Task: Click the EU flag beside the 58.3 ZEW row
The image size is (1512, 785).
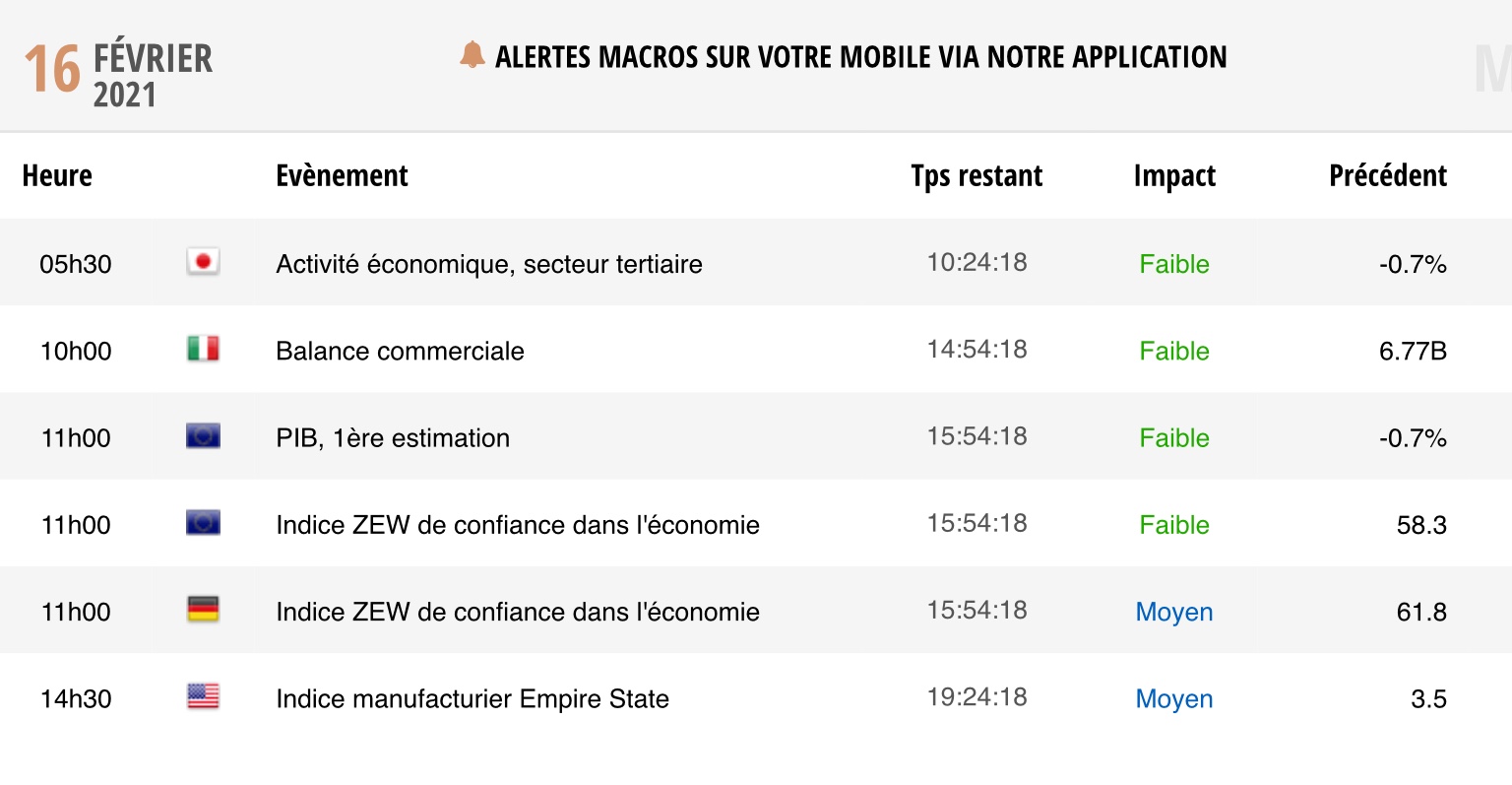Action: [203, 523]
